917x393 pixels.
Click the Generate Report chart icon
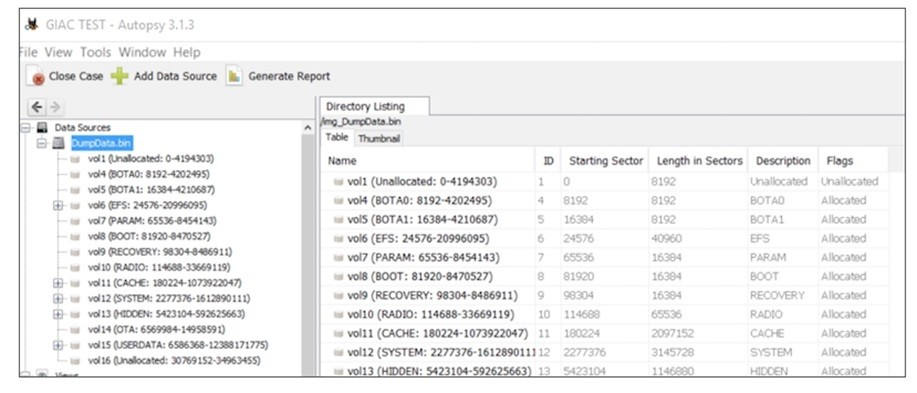tap(234, 76)
